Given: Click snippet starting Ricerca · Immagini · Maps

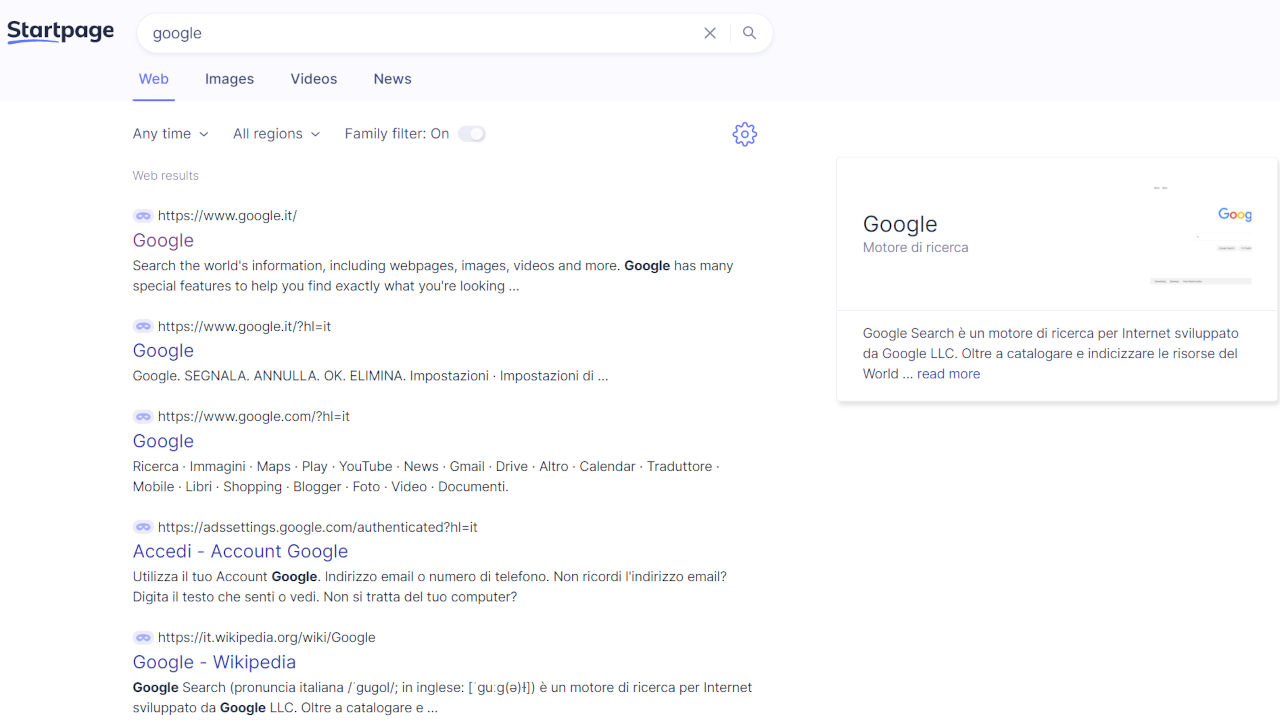Looking at the screenshot, I should (426, 477).
